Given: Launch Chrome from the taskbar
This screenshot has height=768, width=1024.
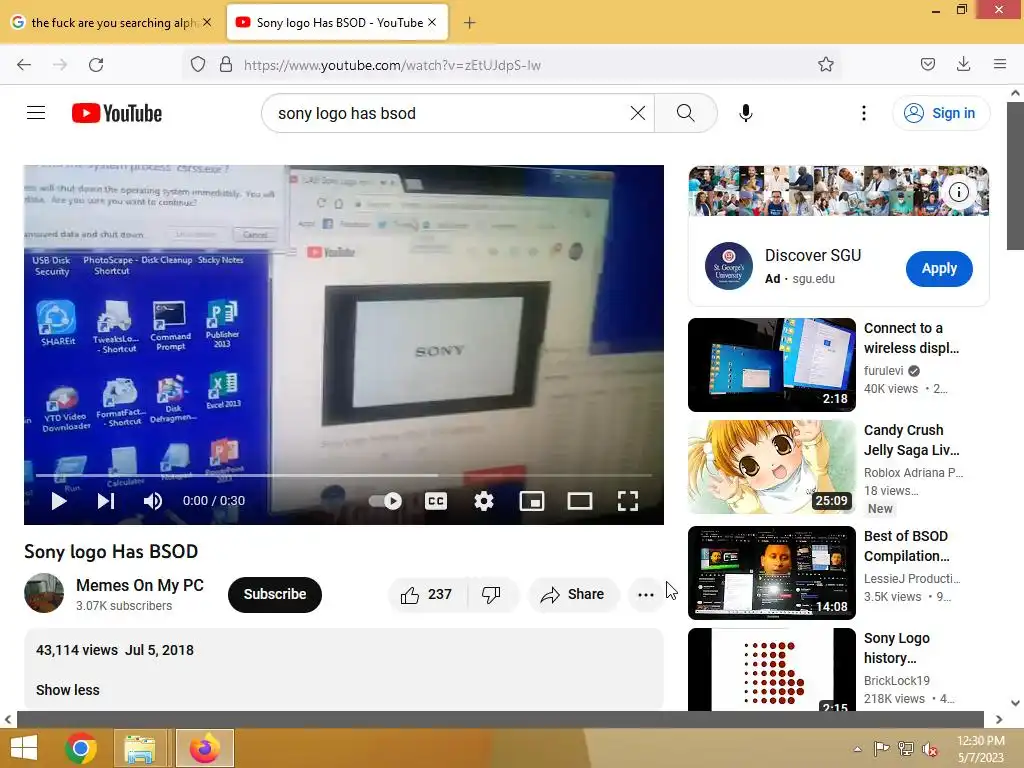Looking at the screenshot, I should click(80, 748).
